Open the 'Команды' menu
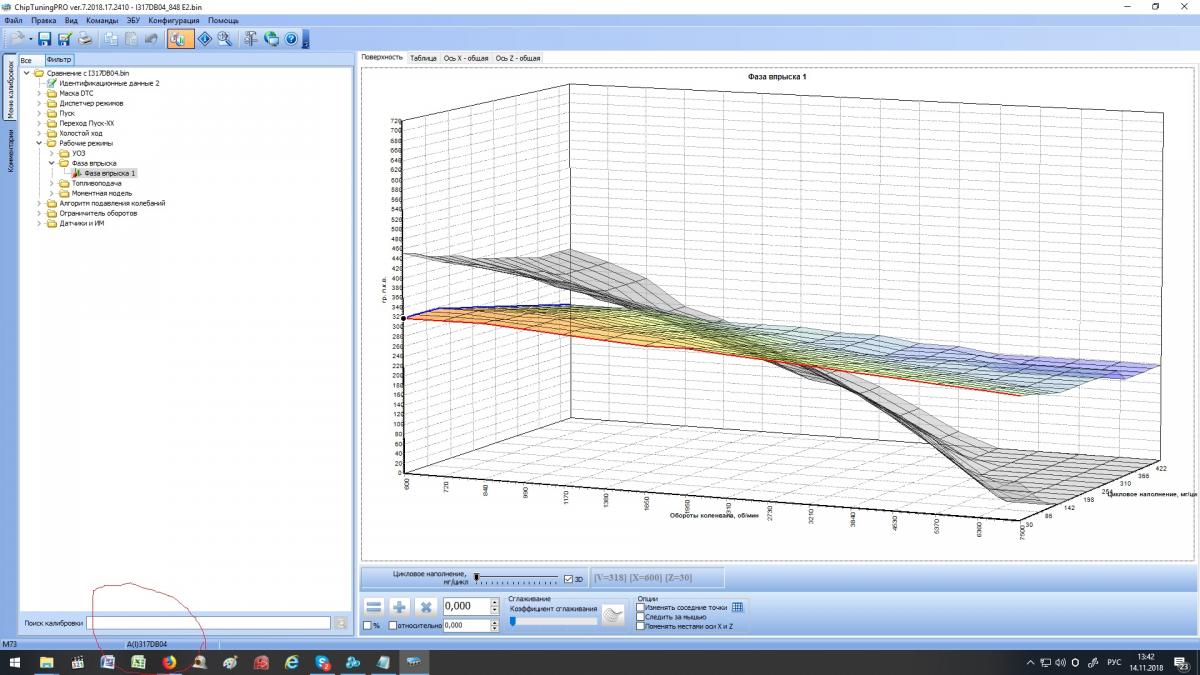Image resolution: width=1200 pixels, height=675 pixels. point(101,20)
